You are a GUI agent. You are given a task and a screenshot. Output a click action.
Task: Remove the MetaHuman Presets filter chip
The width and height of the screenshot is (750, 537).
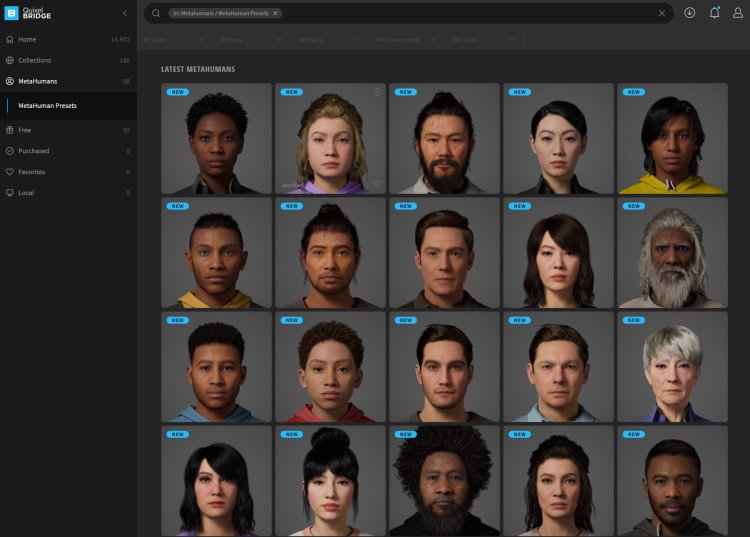[276, 13]
